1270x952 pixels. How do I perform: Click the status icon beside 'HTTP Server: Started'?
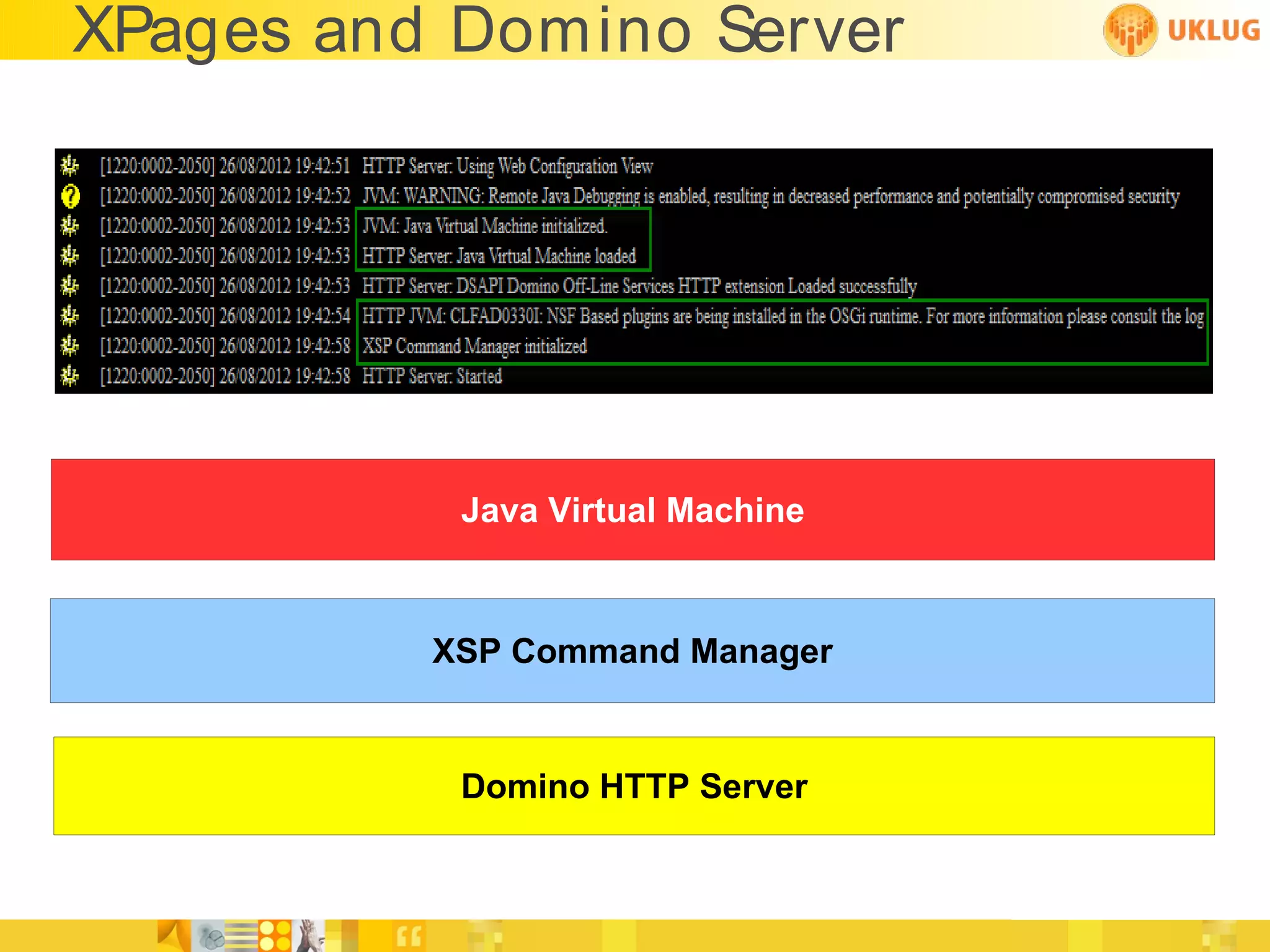pos(69,376)
